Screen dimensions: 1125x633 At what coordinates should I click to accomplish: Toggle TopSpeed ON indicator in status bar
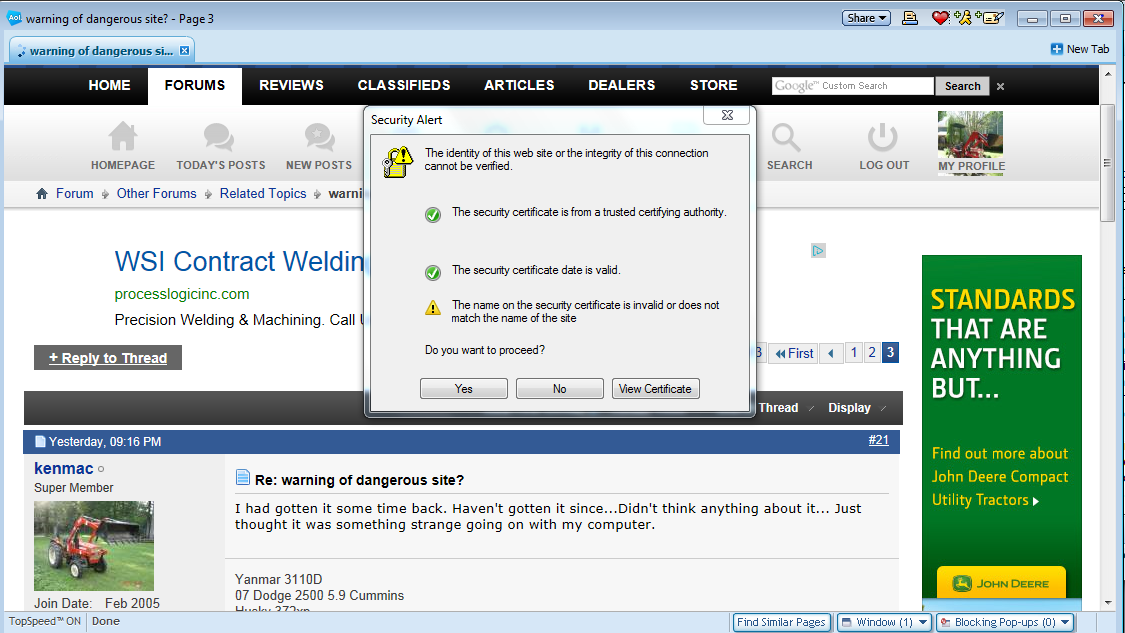click(44, 621)
